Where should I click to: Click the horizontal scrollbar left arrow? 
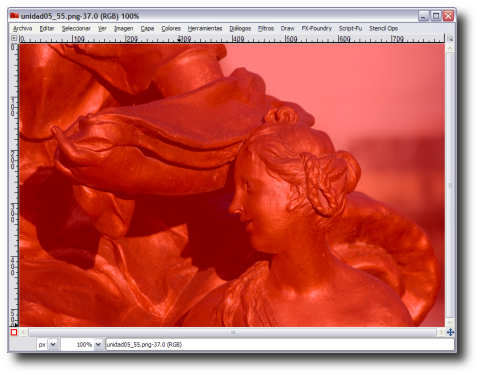pos(23,332)
